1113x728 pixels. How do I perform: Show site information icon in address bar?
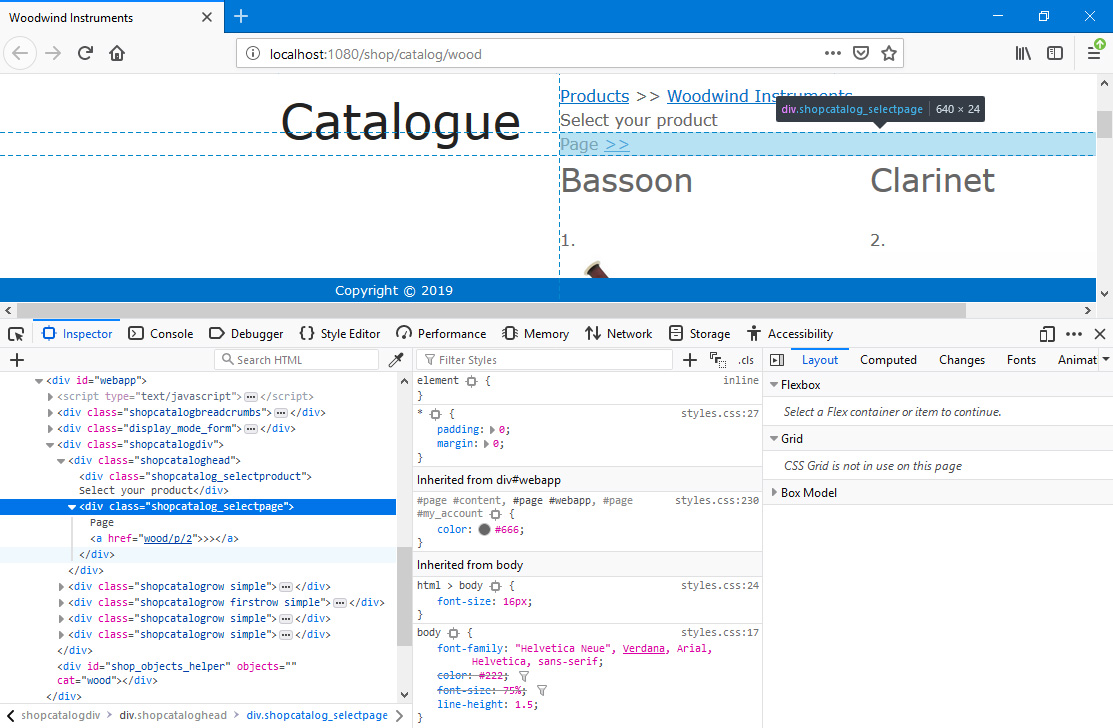[253, 53]
